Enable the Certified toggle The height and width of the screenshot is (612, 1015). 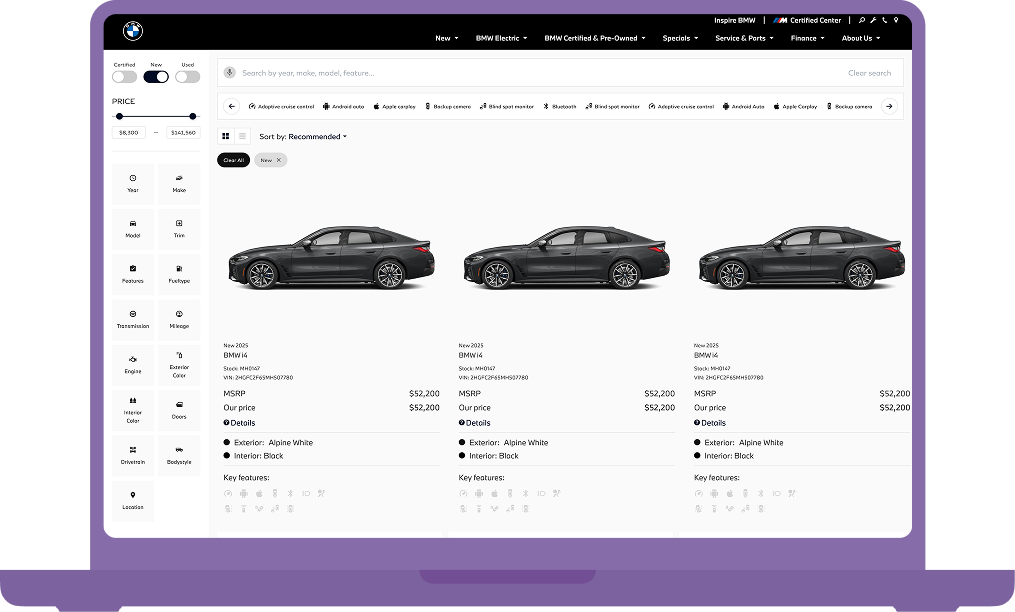(124, 77)
